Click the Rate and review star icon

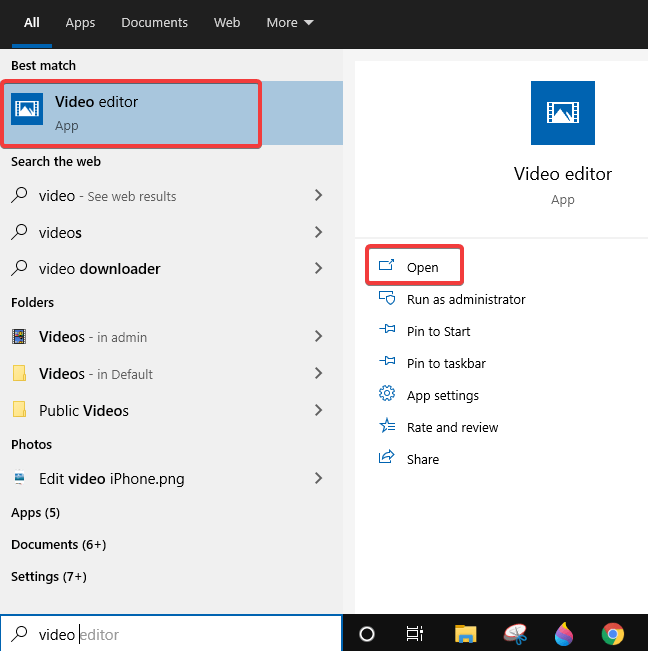[x=387, y=426]
